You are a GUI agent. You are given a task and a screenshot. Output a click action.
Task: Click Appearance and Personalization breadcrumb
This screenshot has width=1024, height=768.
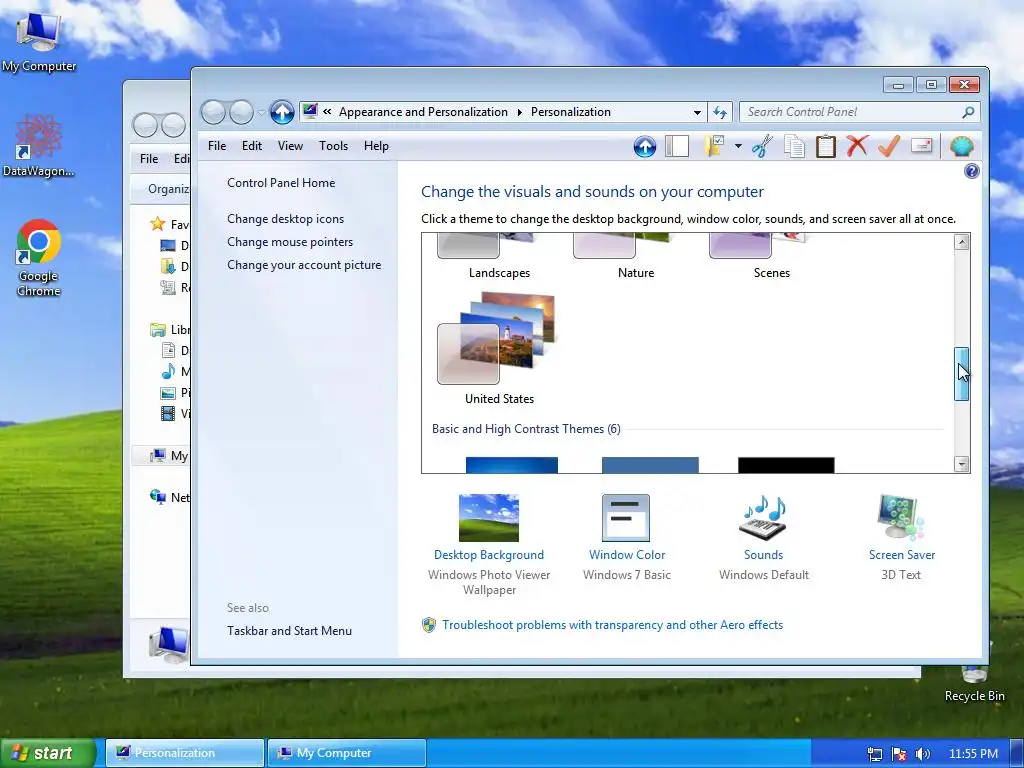pos(423,112)
